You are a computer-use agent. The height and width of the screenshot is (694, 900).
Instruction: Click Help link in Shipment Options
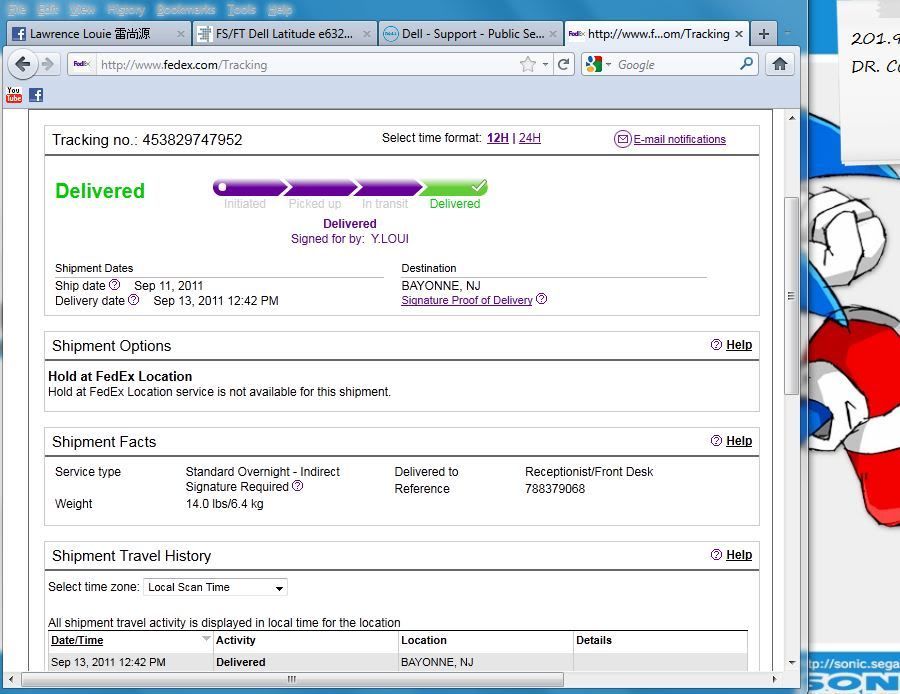[739, 344]
